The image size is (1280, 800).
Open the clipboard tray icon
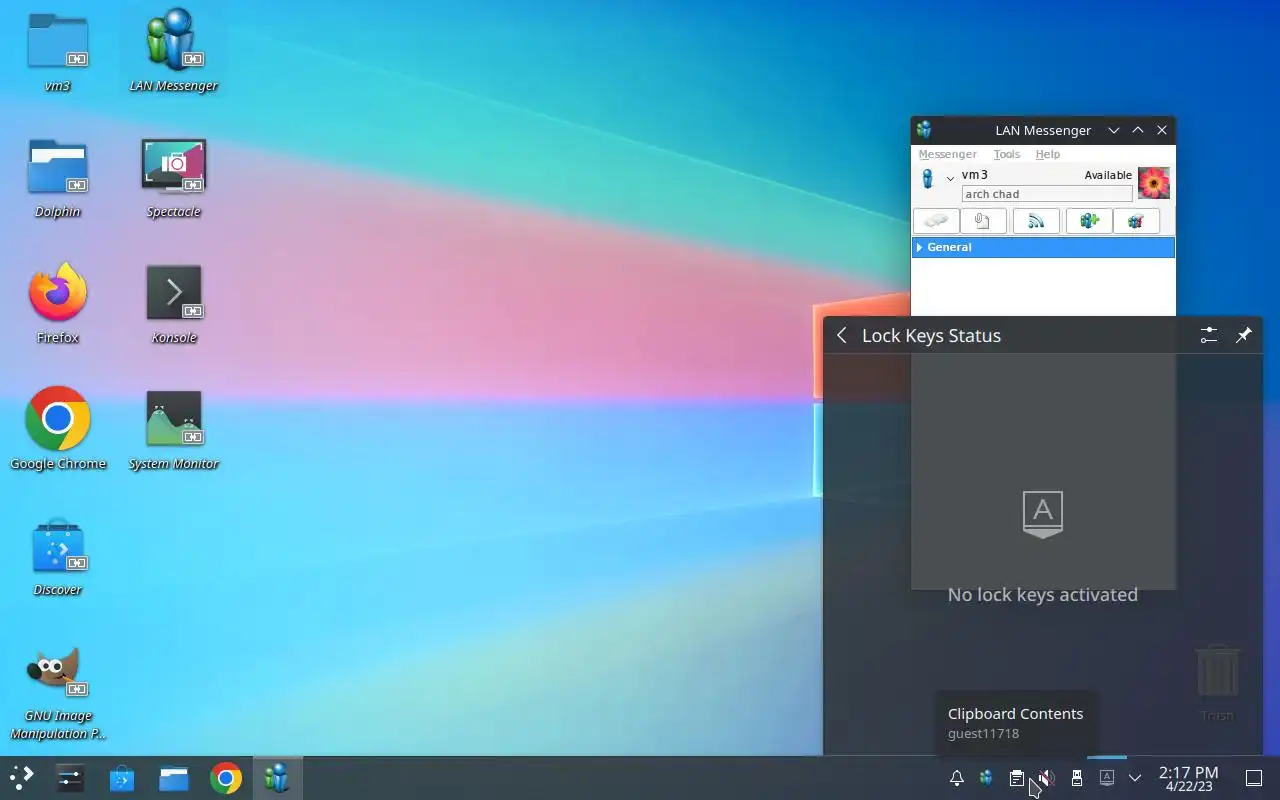(x=1016, y=778)
